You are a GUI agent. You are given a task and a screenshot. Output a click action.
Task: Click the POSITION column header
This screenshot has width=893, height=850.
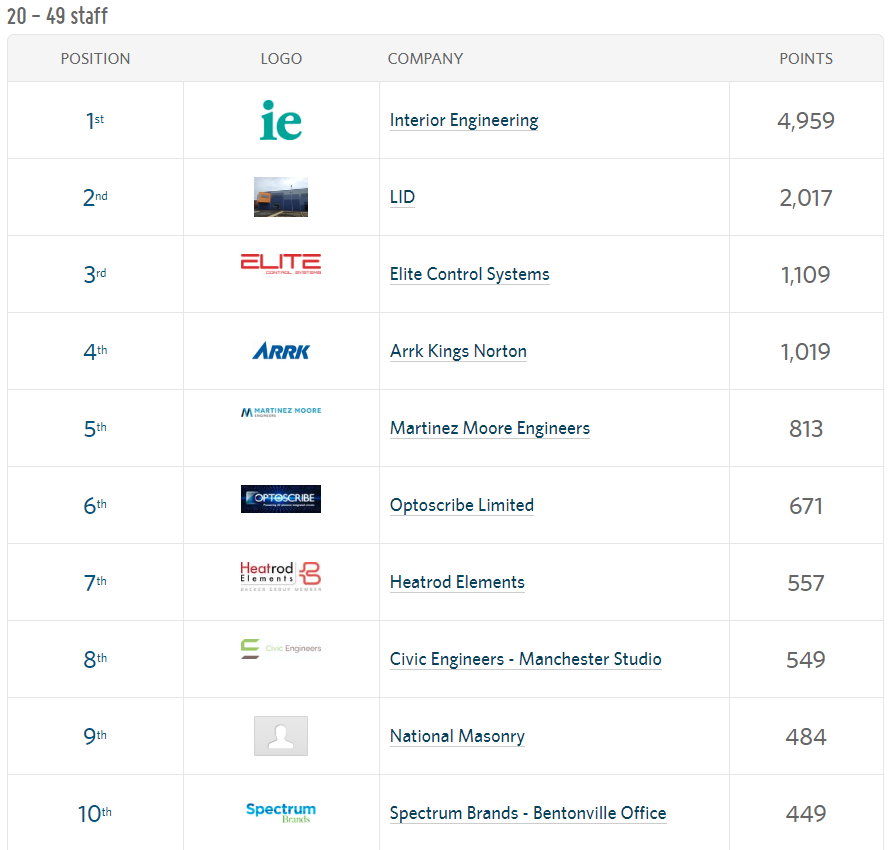click(96, 59)
